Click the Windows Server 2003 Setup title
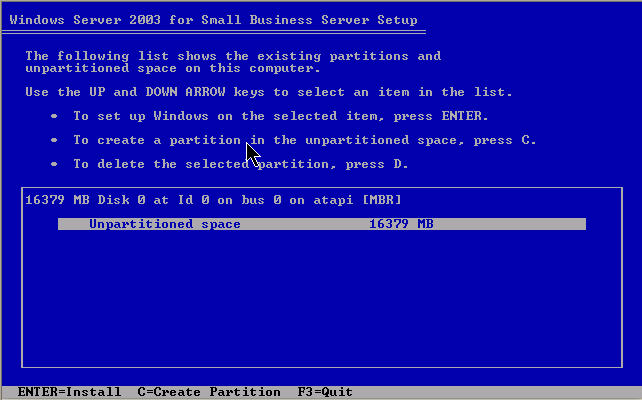The height and width of the screenshot is (400, 642). (213, 20)
